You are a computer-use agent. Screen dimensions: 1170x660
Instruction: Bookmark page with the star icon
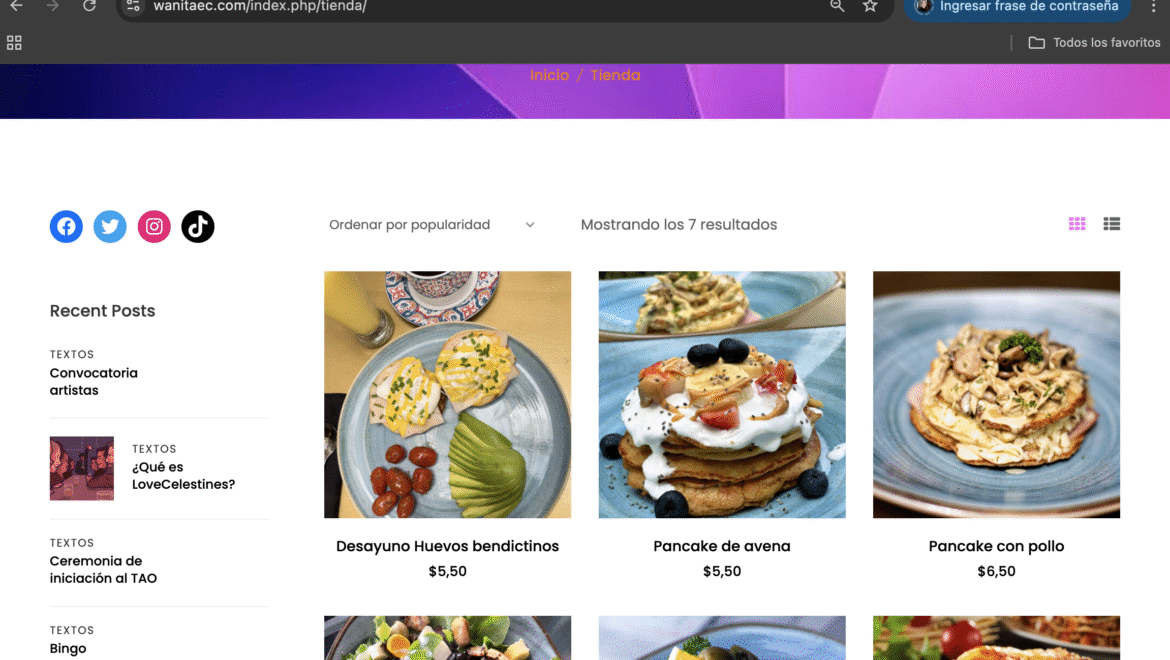pos(870,6)
